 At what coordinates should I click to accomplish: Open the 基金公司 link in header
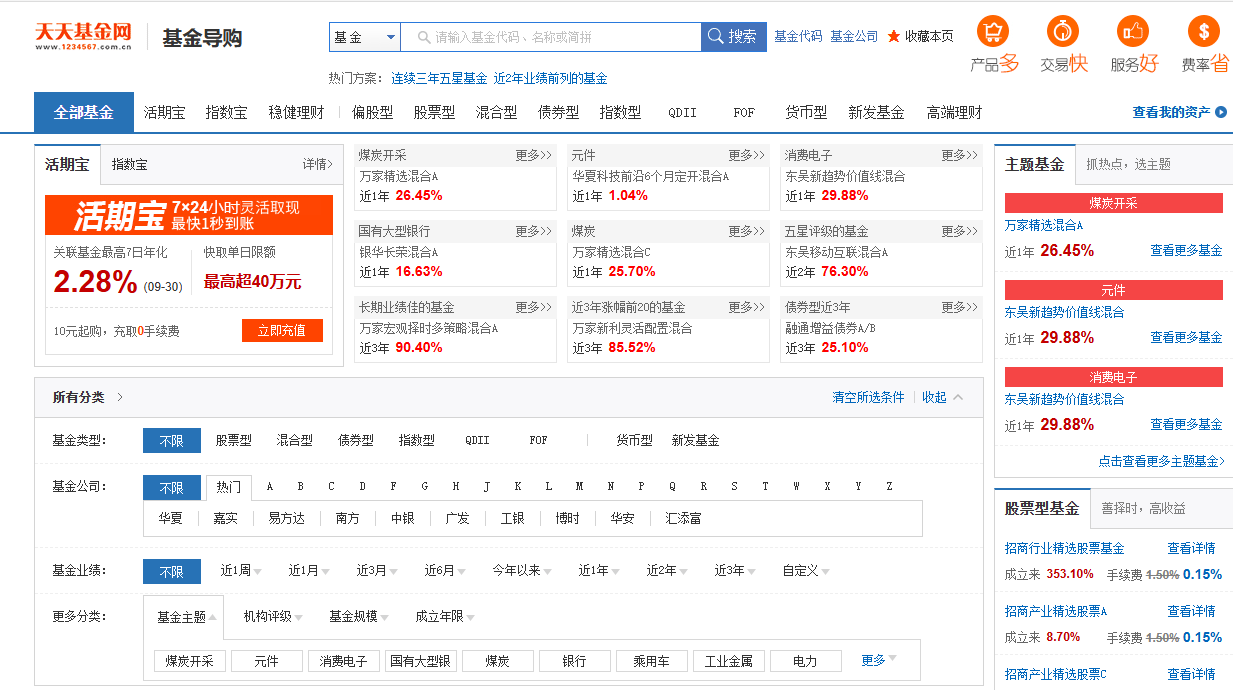[854, 36]
